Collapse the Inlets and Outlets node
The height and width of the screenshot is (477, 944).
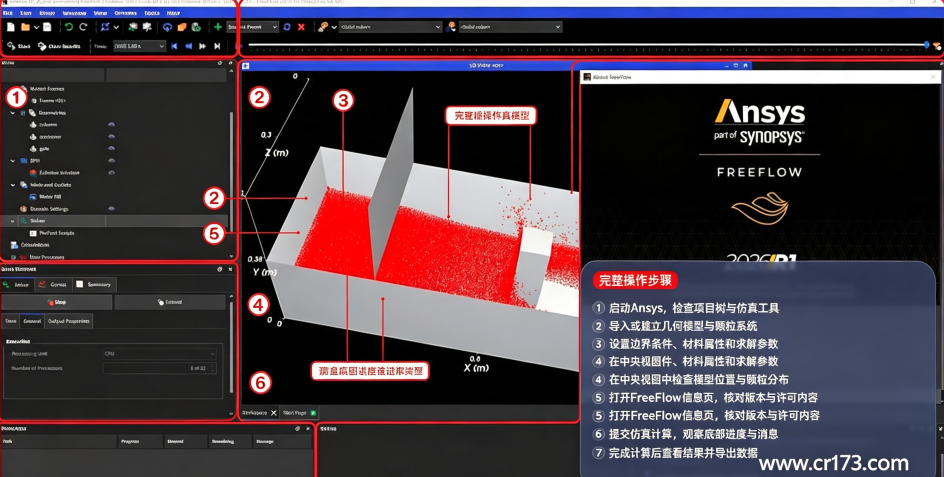click(13, 185)
